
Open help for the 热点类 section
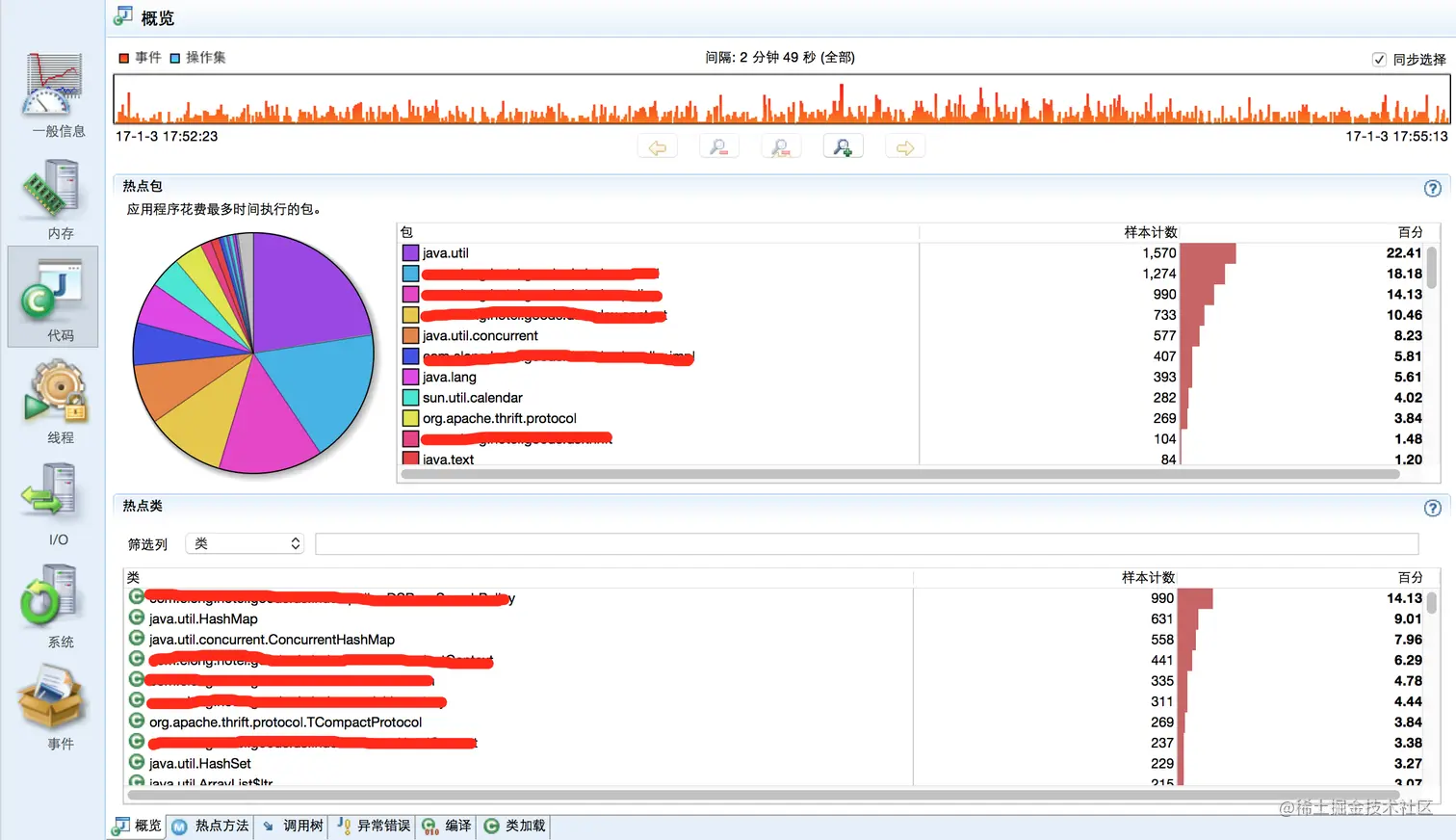(x=1433, y=509)
